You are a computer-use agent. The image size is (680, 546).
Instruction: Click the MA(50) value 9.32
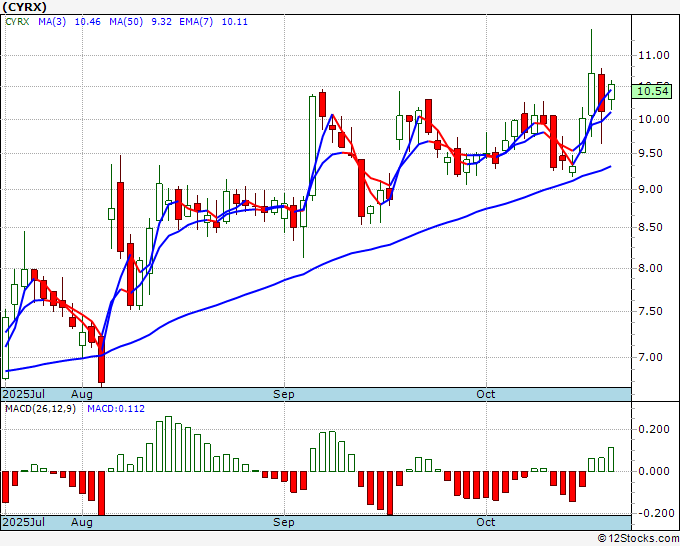(161, 22)
